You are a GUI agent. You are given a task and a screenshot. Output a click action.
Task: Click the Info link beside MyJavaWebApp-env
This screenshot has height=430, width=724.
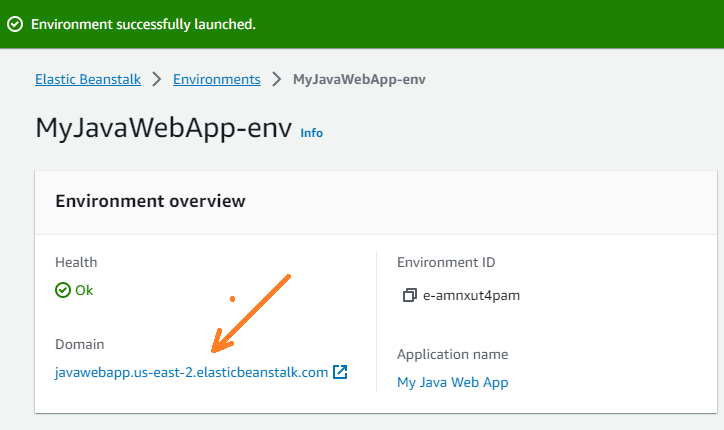tap(312, 133)
